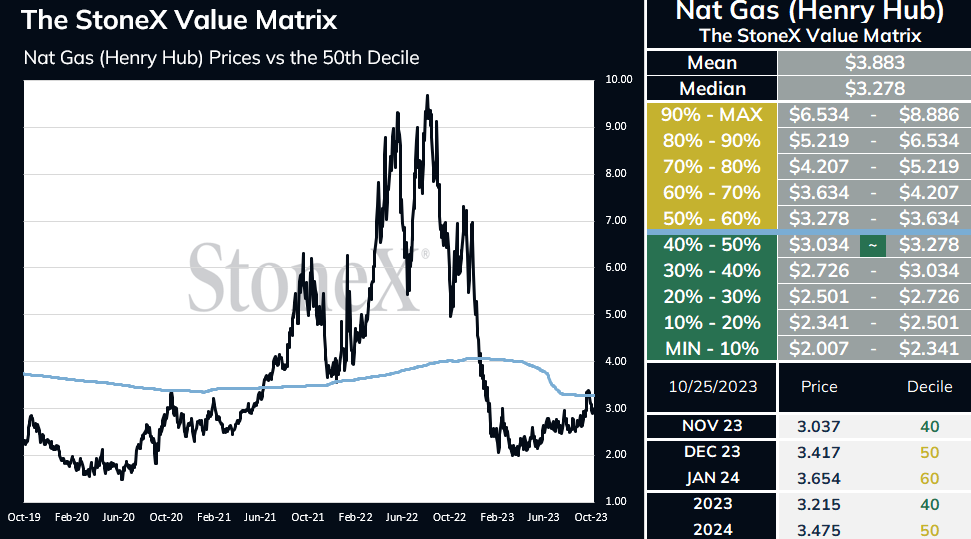Click the 10.00 y-axis label

[619, 79]
